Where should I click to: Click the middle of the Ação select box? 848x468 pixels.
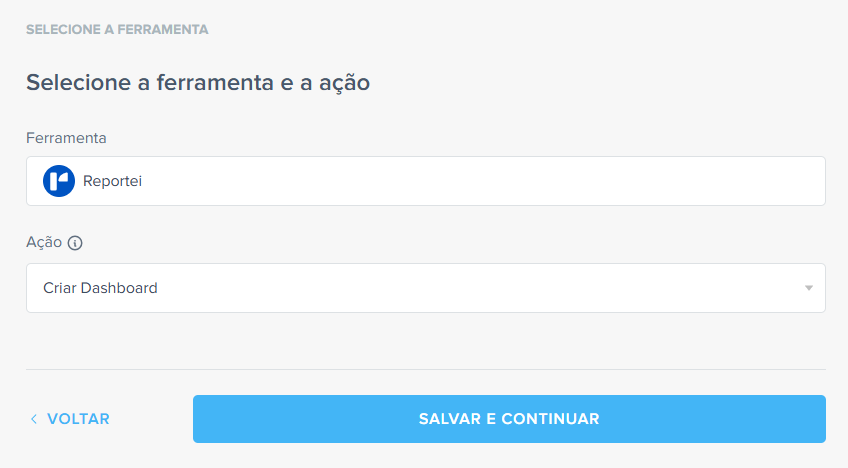pos(425,288)
